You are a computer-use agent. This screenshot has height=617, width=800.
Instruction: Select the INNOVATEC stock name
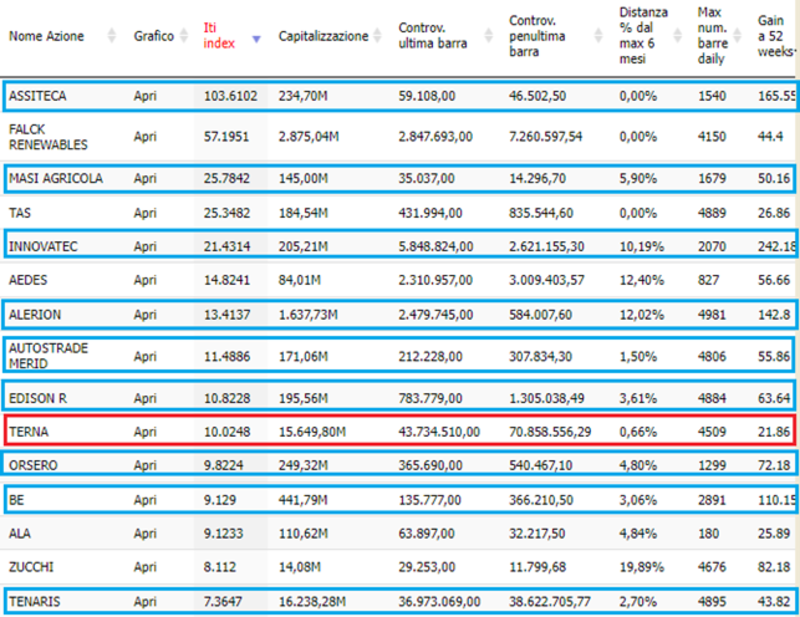(x=43, y=246)
